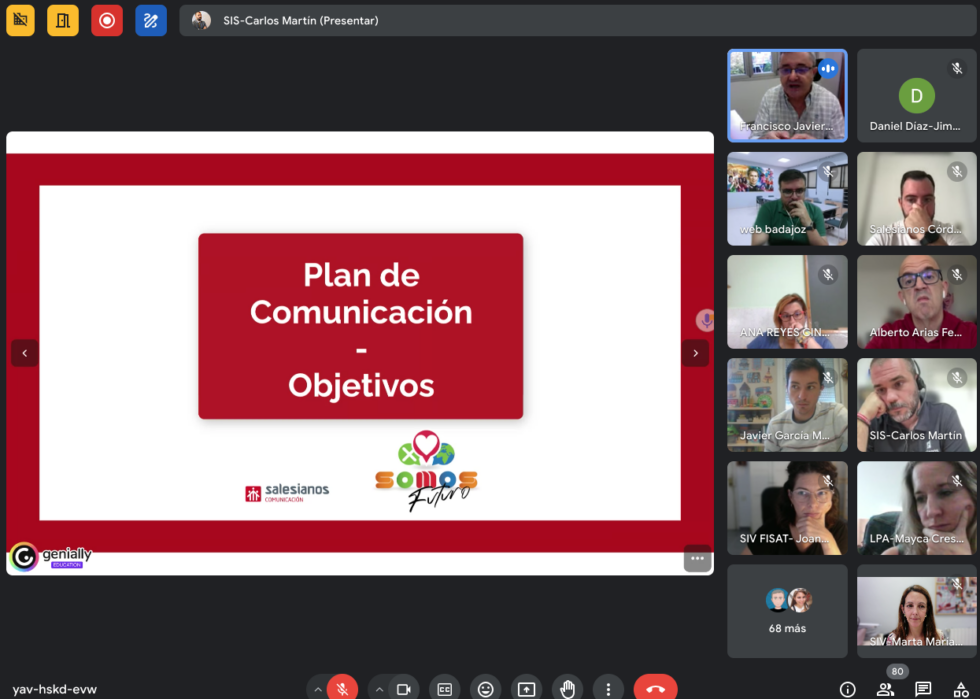The image size is (980, 699).
Task: Open the chat messages panel
Action: [x=923, y=689]
